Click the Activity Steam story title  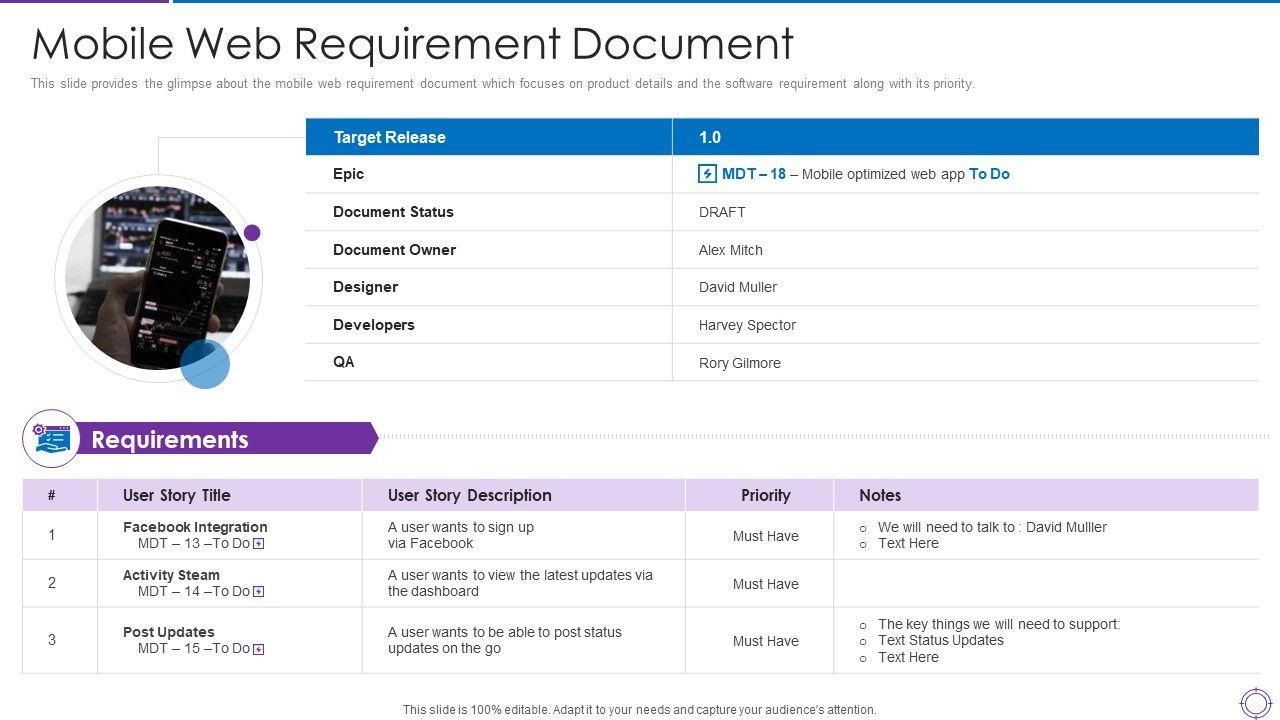[171, 575]
